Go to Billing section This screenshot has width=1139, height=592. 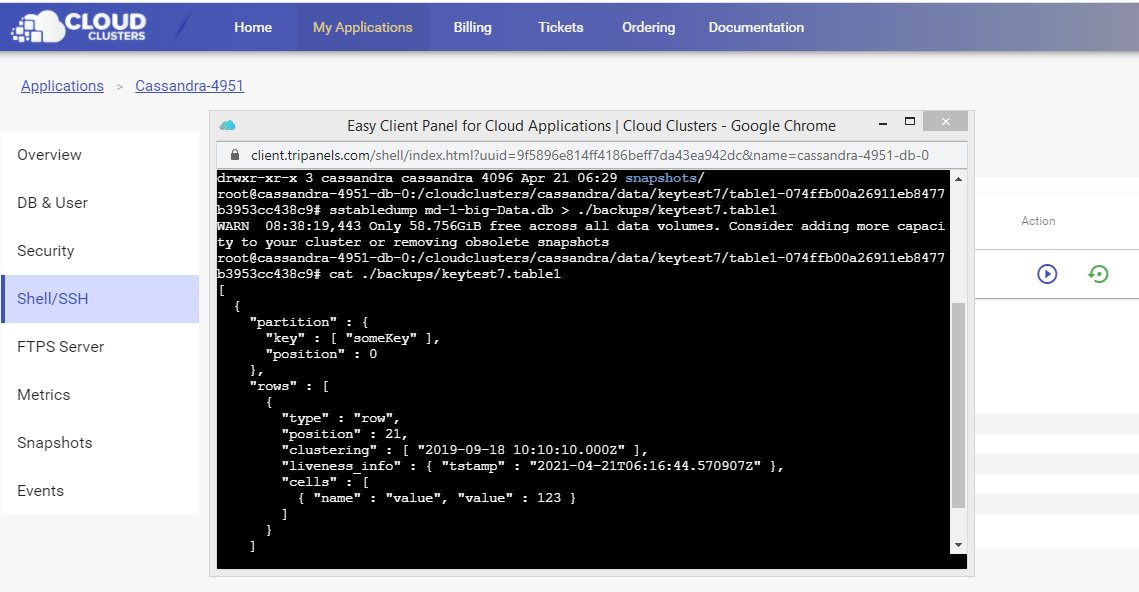pyautogui.click(x=472, y=28)
